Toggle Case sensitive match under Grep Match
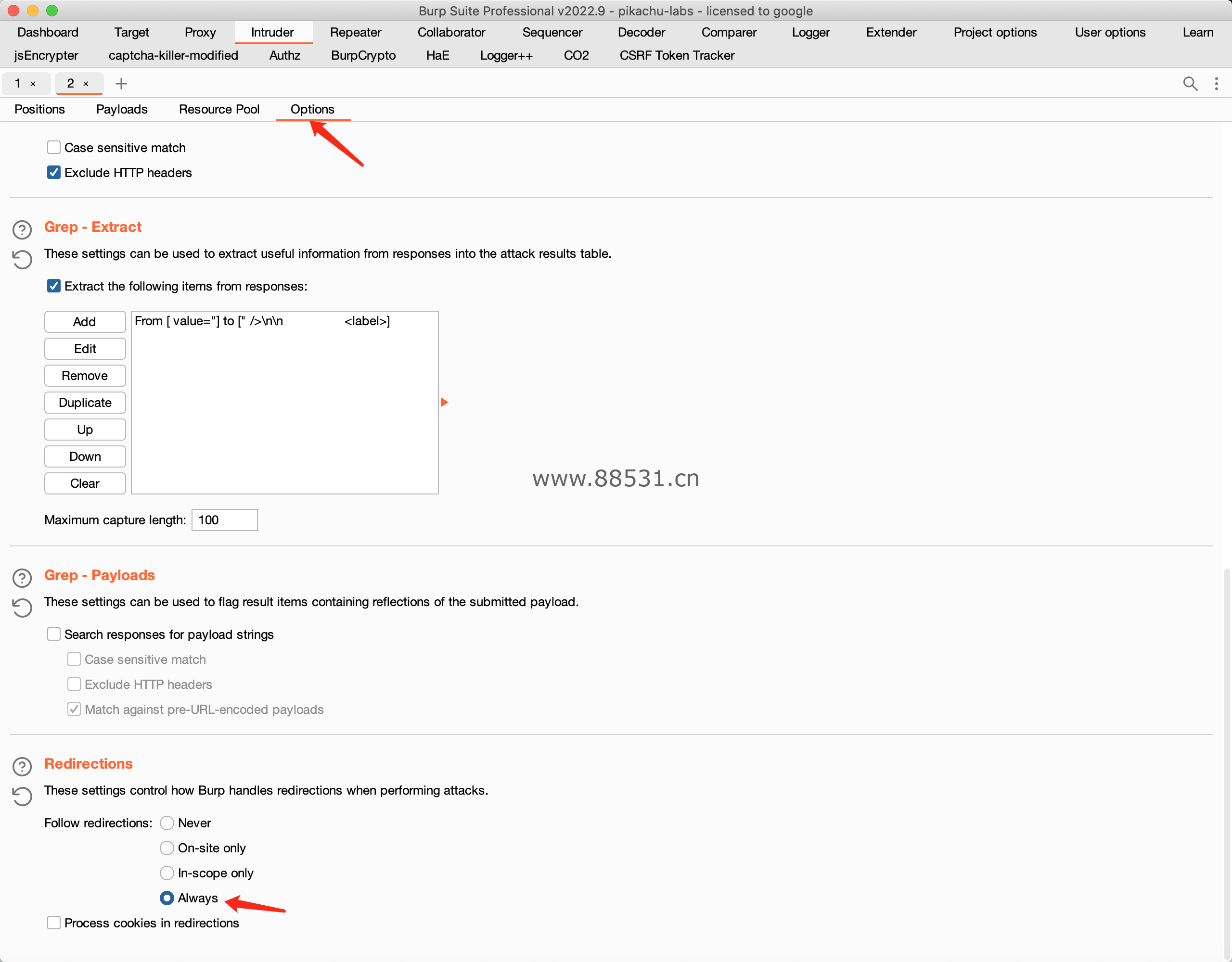1232x962 pixels. click(53, 148)
